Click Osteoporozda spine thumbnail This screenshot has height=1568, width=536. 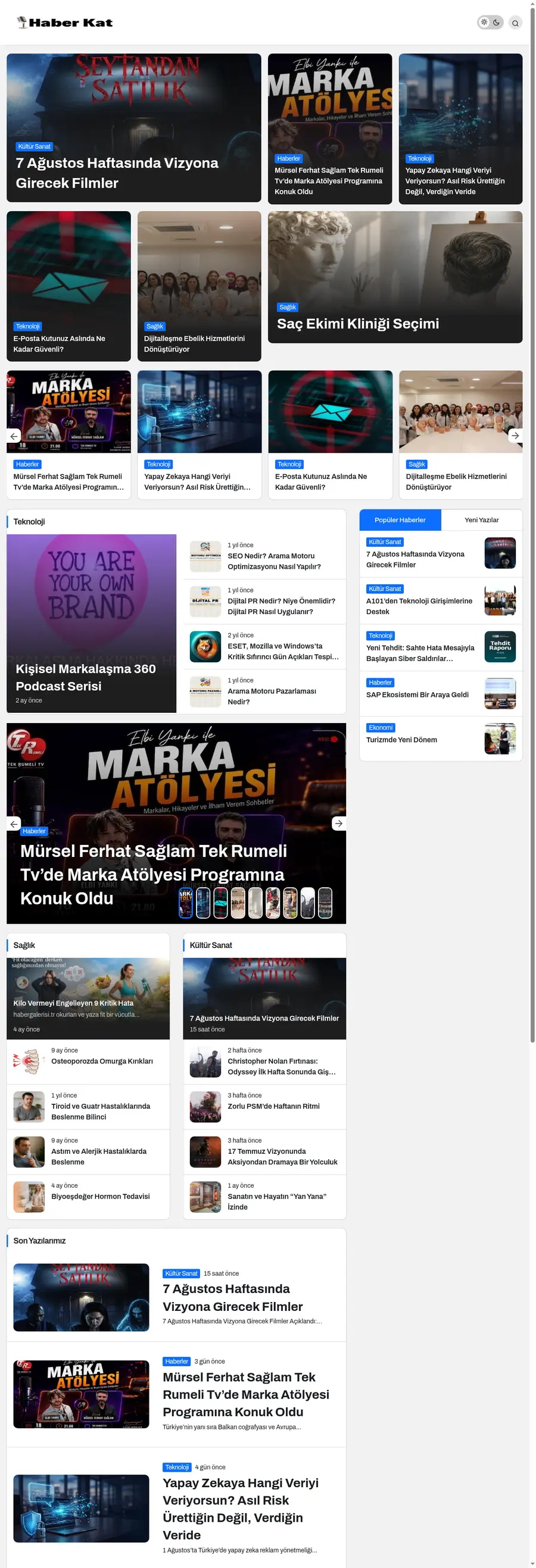pyautogui.click(x=29, y=1062)
